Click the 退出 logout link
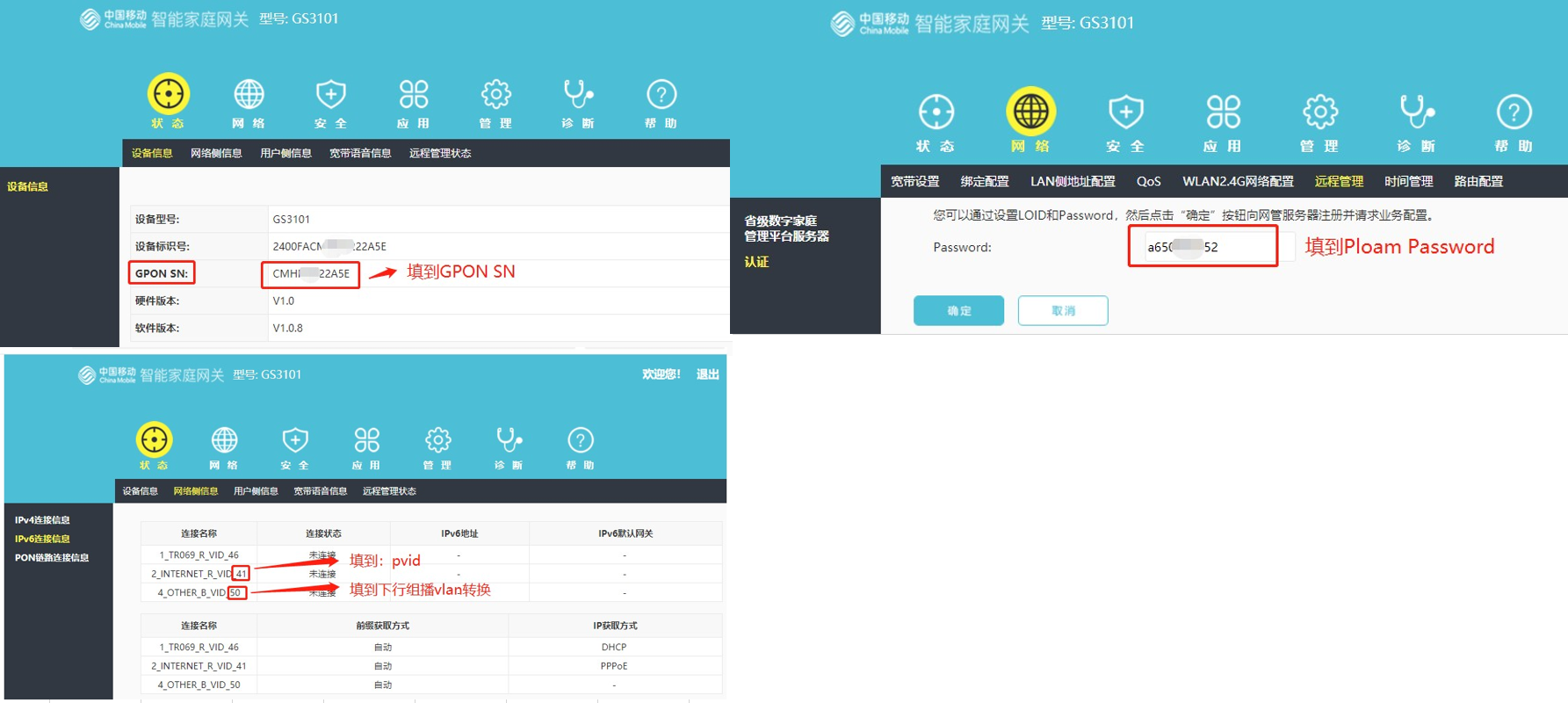 707,374
